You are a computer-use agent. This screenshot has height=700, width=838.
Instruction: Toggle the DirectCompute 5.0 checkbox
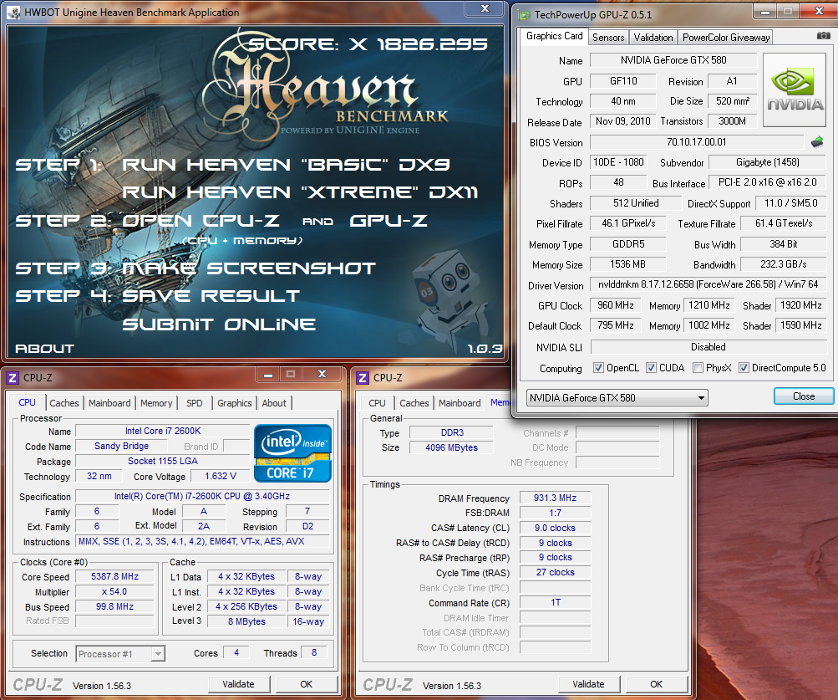click(743, 368)
